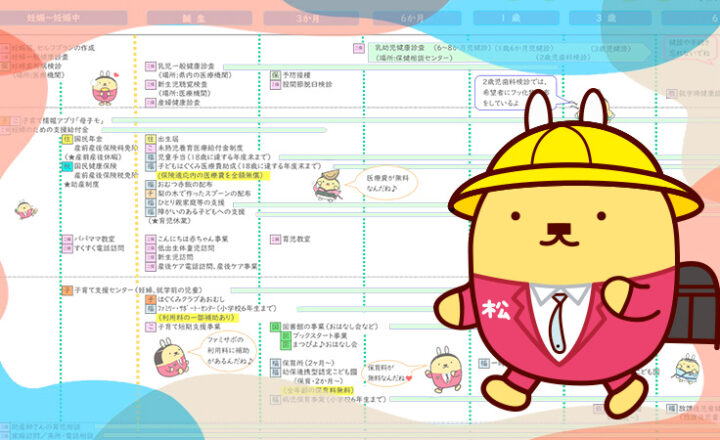Click the yellow highlighted 利用料の一部補助あり note
This screenshot has width=720, height=440.
point(197,317)
